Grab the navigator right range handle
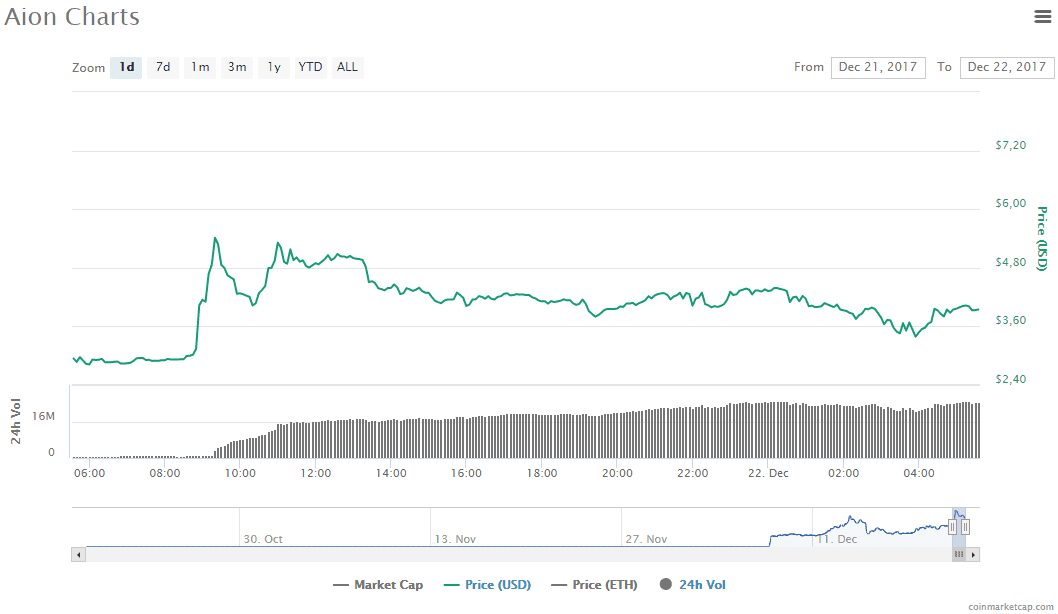The image size is (1058, 614). [966, 527]
